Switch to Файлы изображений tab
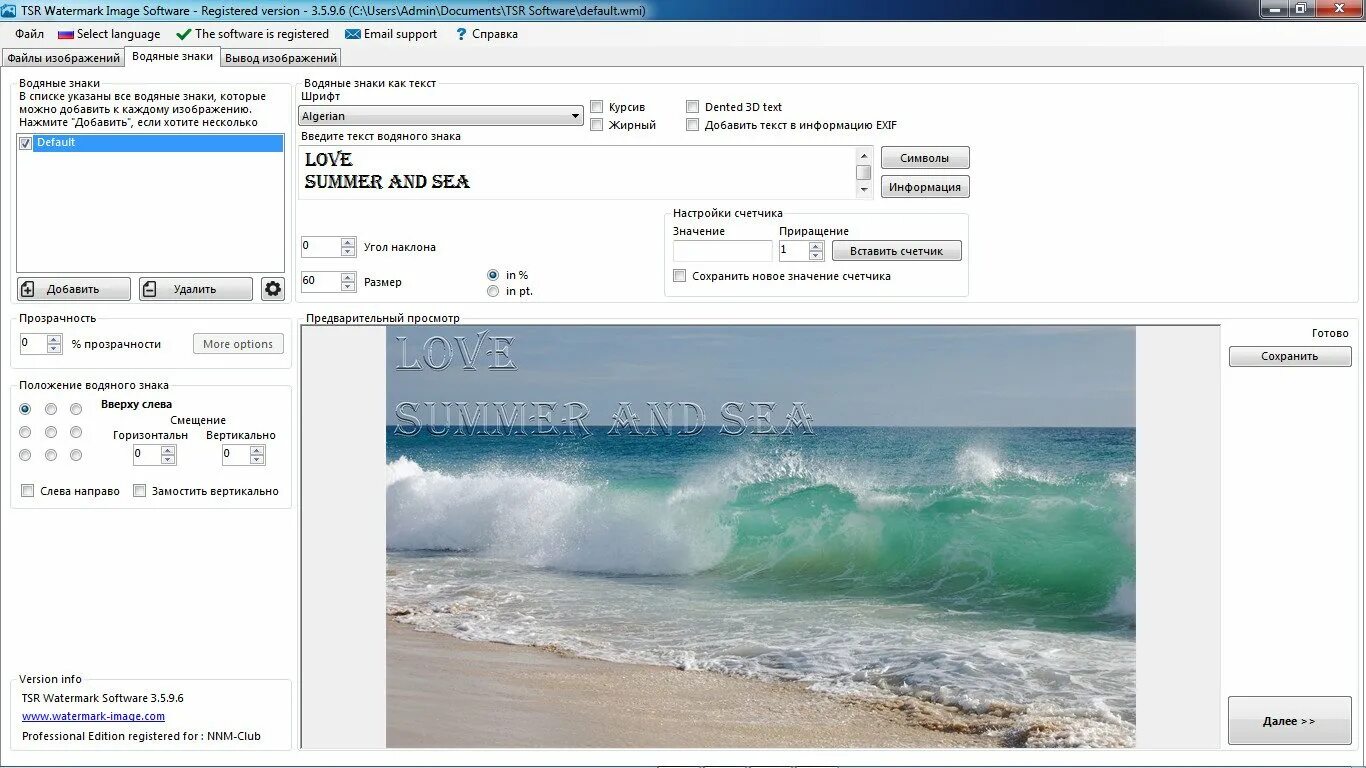The height and width of the screenshot is (768, 1366). point(63,58)
